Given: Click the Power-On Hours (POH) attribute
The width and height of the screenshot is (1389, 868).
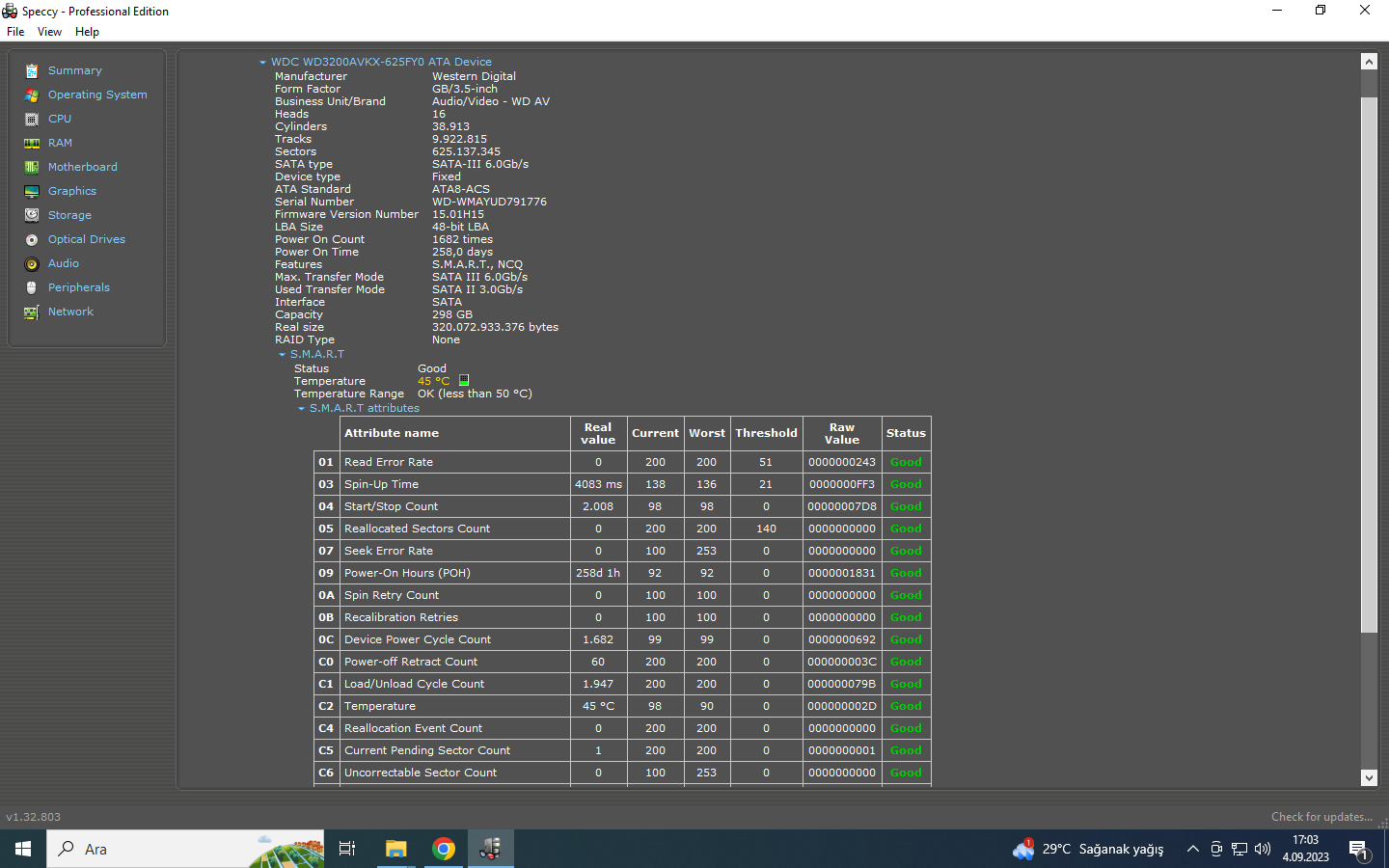Looking at the screenshot, I should tap(407, 573).
